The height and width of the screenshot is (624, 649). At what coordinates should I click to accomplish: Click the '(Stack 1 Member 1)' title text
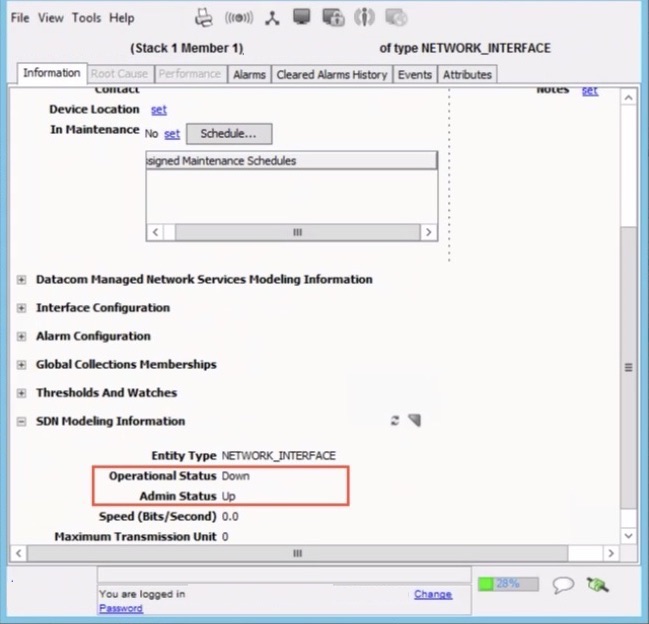187,48
